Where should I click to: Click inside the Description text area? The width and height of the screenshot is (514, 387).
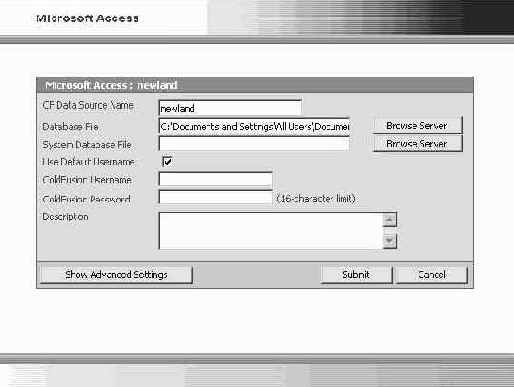tap(271, 231)
